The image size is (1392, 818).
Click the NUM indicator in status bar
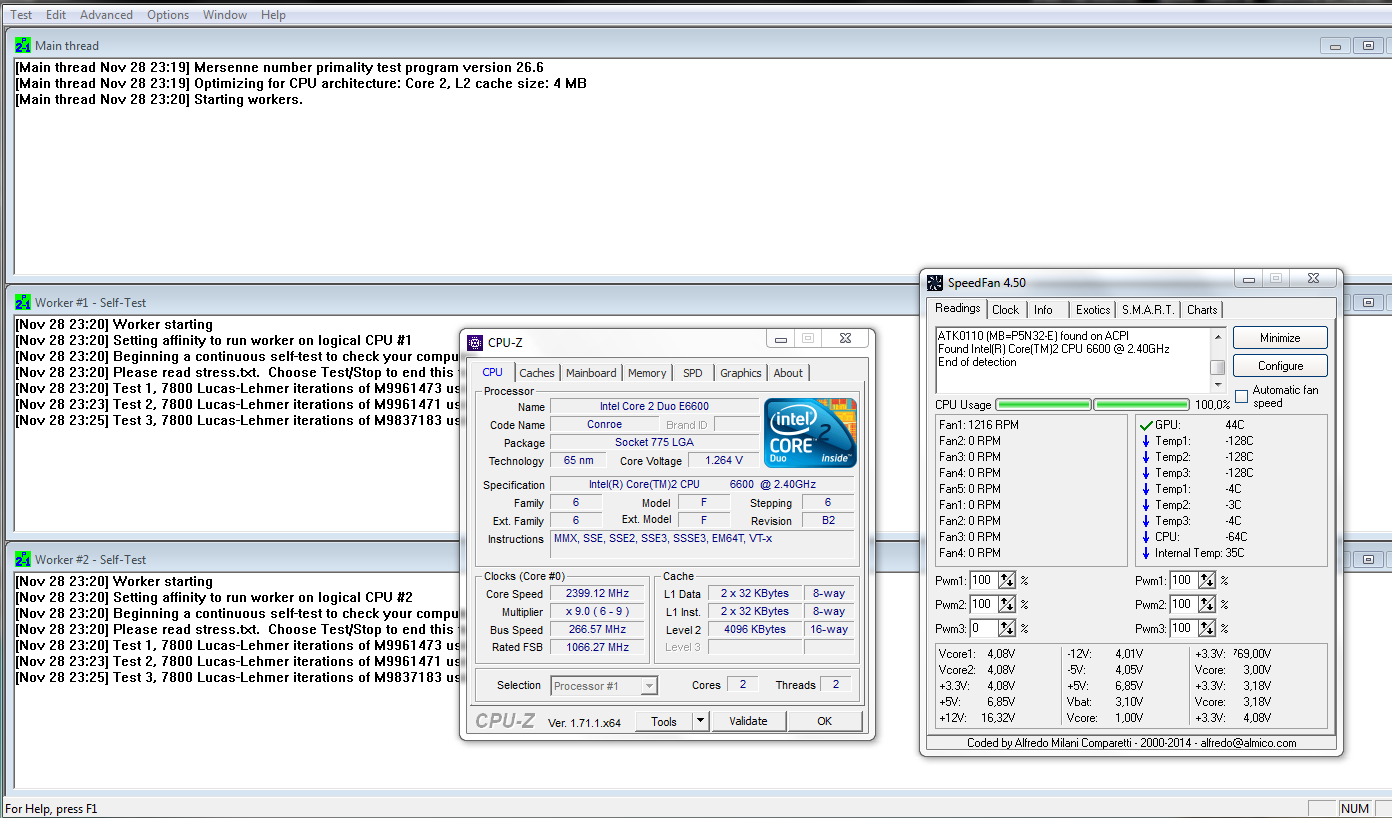(1354, 809)
